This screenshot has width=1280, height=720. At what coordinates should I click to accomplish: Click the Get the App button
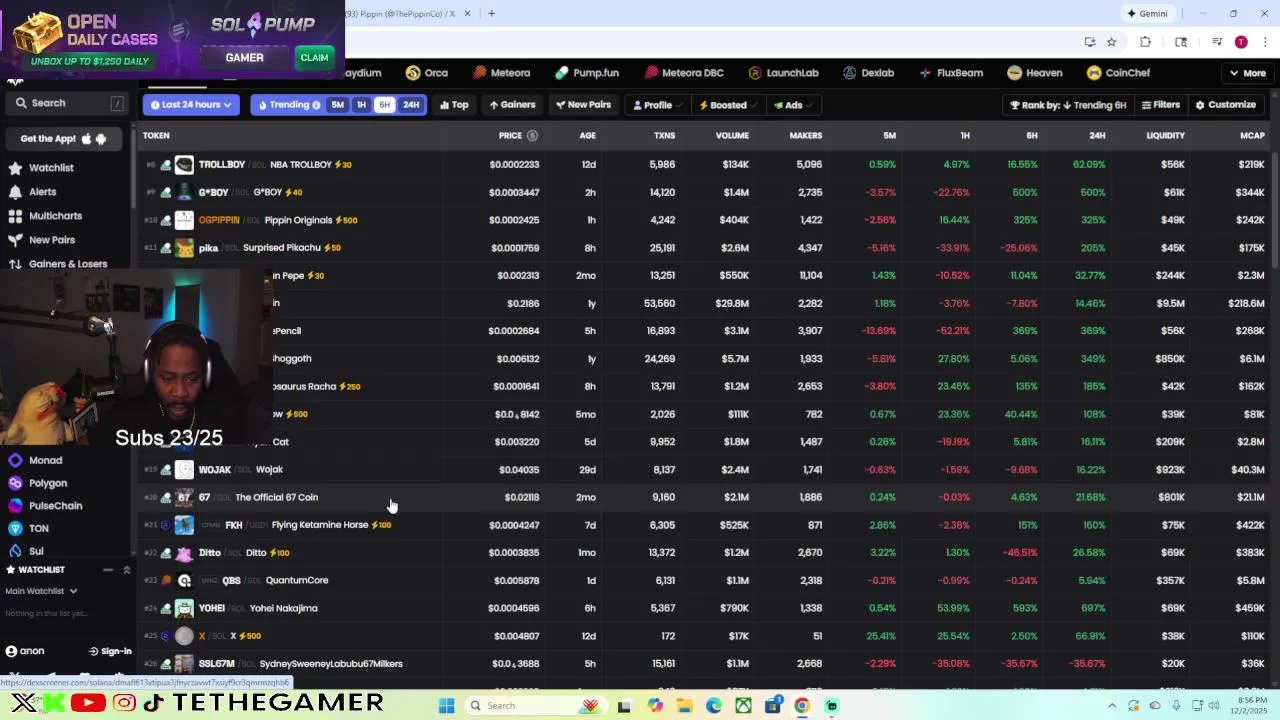(x=63, y=139)
